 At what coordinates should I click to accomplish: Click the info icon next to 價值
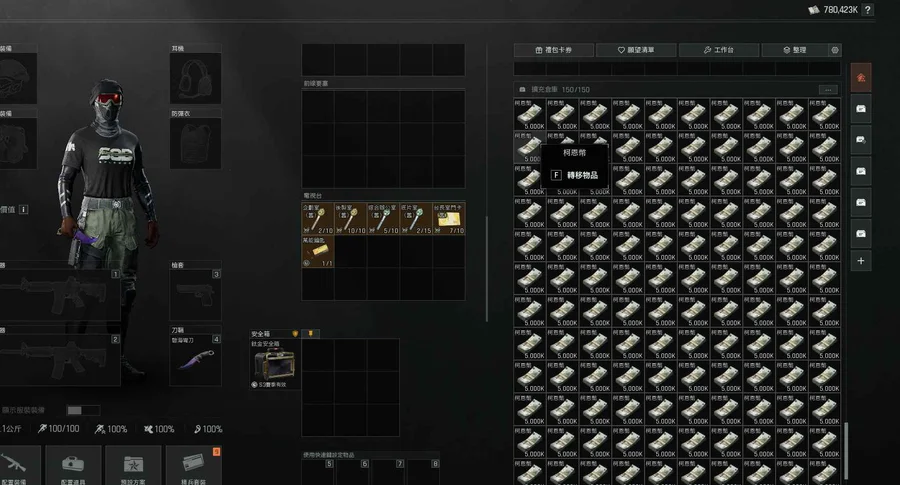point(23,210)
